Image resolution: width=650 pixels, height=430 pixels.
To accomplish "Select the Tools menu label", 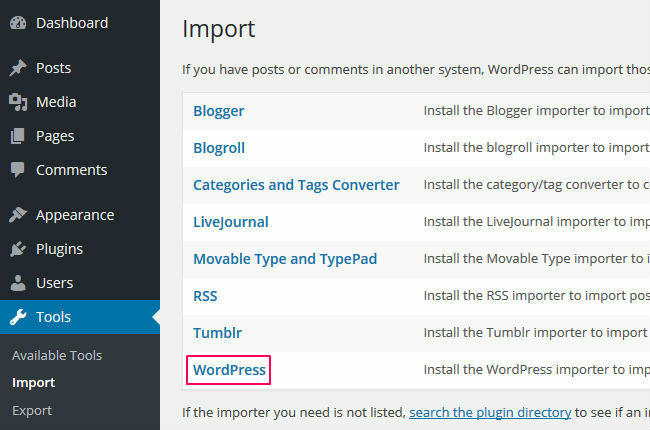I will pos(53,317).
